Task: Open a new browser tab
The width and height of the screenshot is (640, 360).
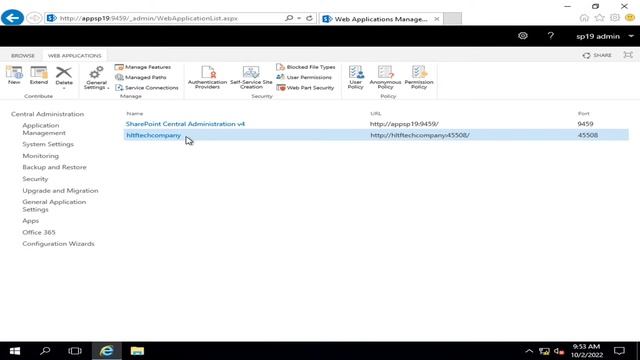Action: pyautogui.click(x=452, y=18)
